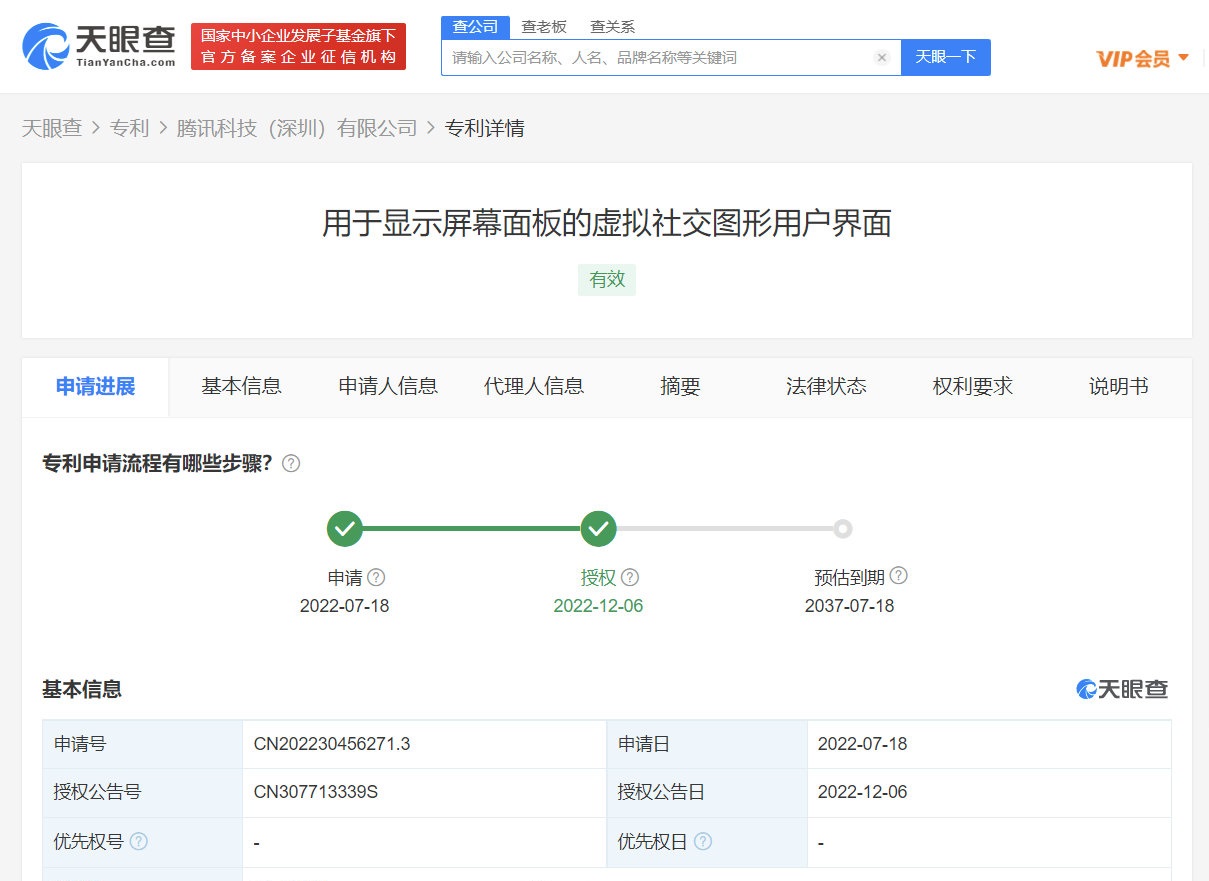
Task: Select the 查老板 search mode
Action: (x=544, y=27)
